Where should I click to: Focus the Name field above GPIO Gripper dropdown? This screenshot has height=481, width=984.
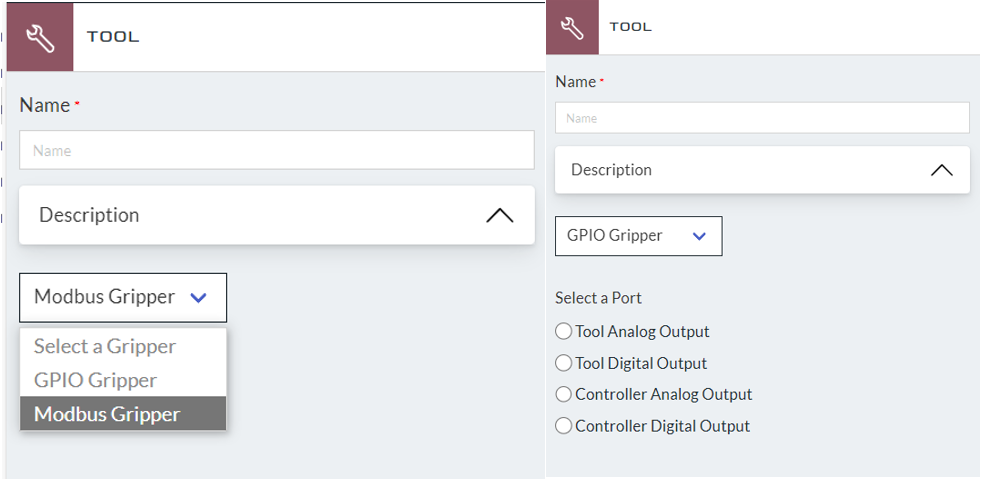coord(762,118)
